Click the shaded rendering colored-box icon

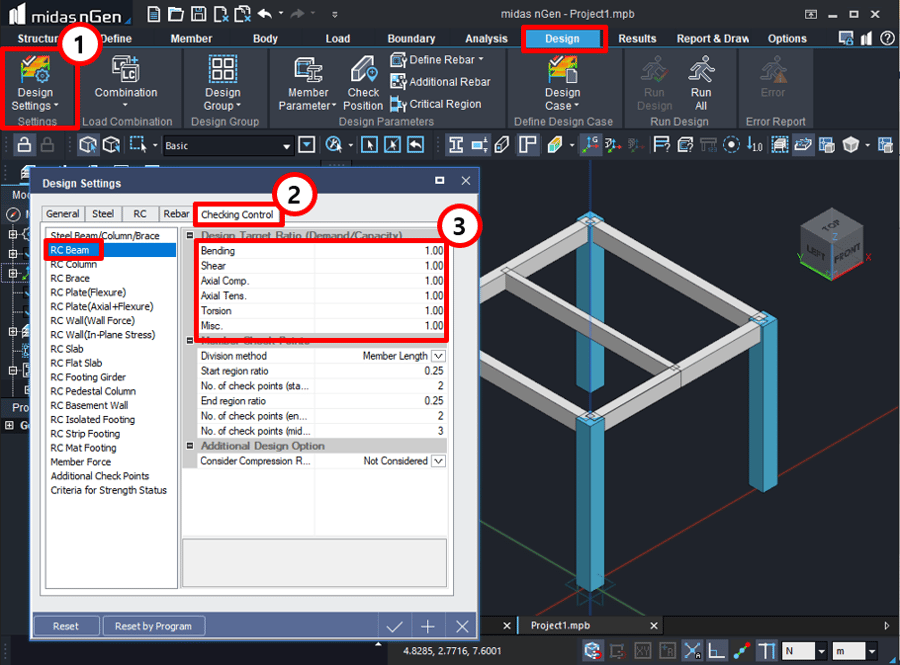555,145
